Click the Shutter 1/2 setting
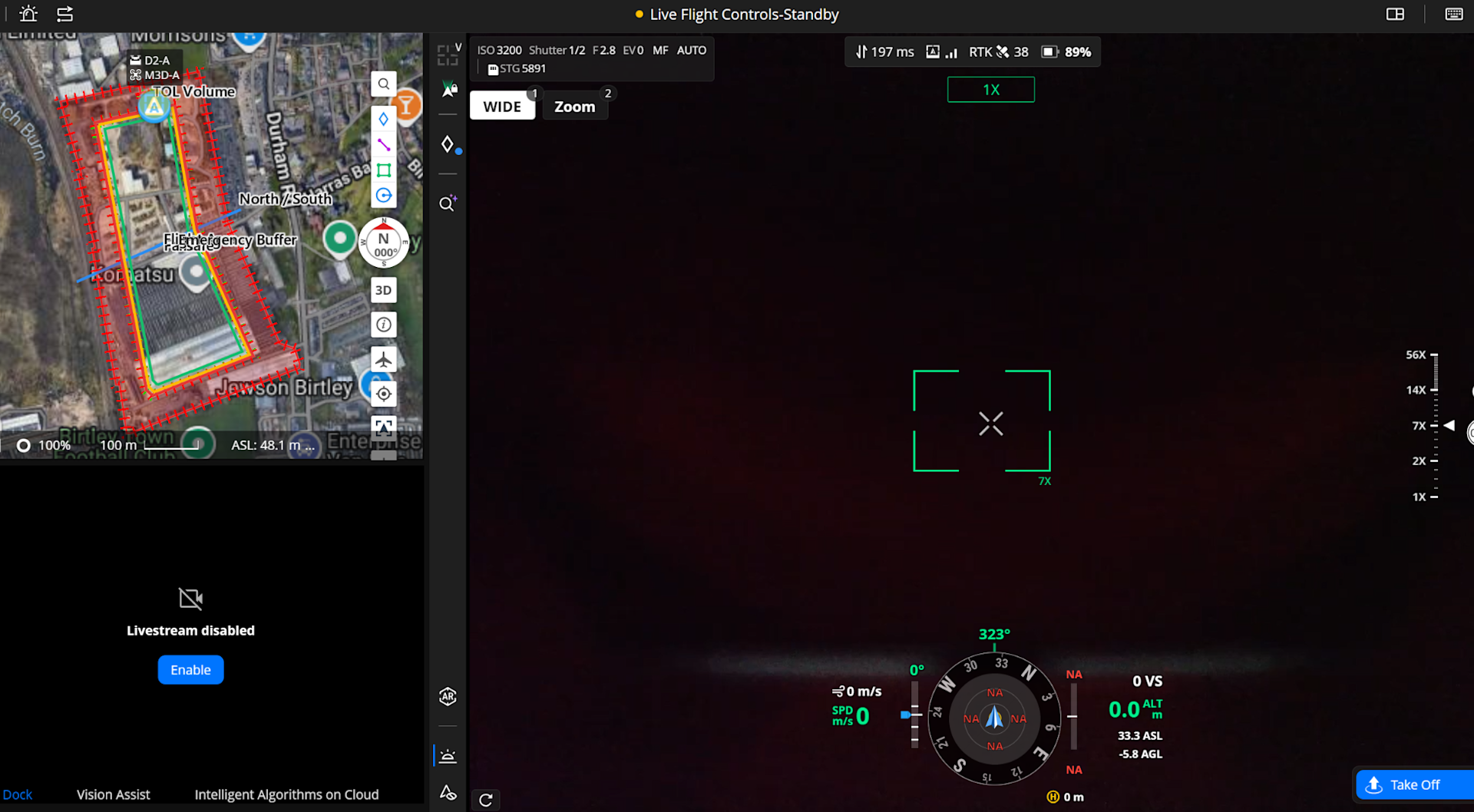This screenshot has height=812, width=1474. click(557, 50)
